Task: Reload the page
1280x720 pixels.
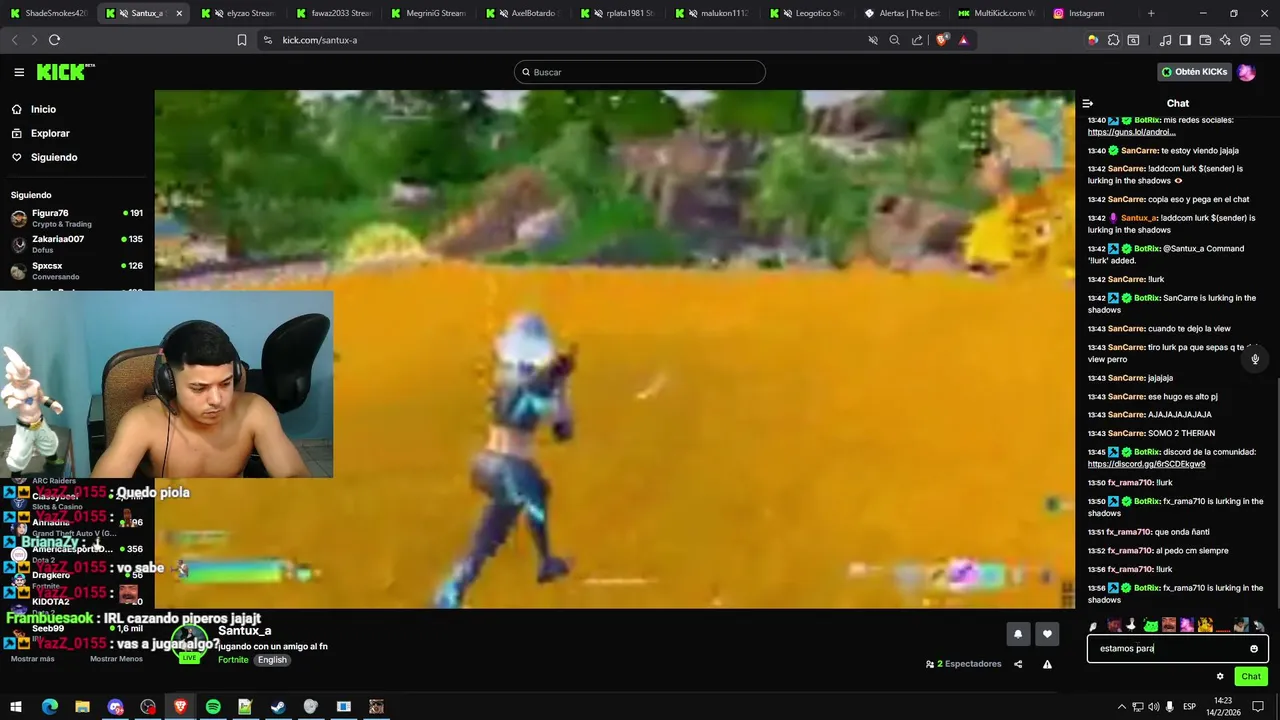Action: click(54, 40)
